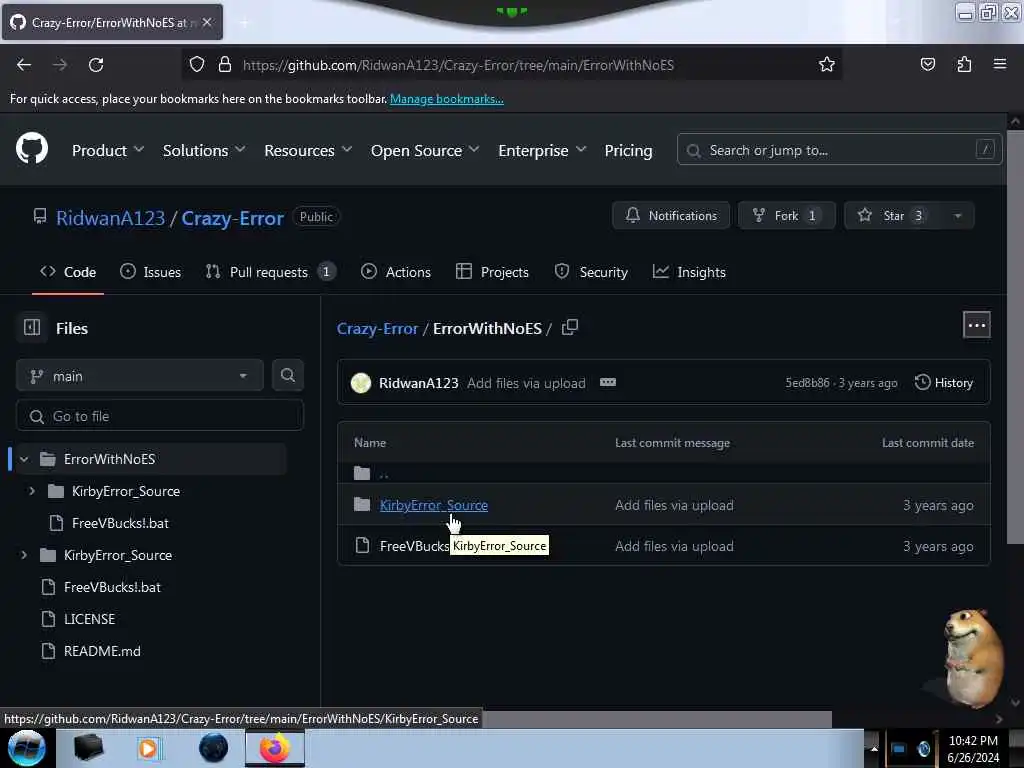Viewport: 1024px width, 768px height.
Task: Click the padlock site info icon
Action: pos(225,65)
